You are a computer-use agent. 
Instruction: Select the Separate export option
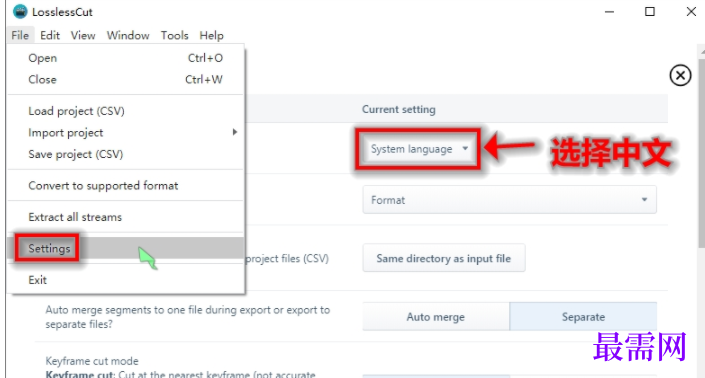pos(583,317)
